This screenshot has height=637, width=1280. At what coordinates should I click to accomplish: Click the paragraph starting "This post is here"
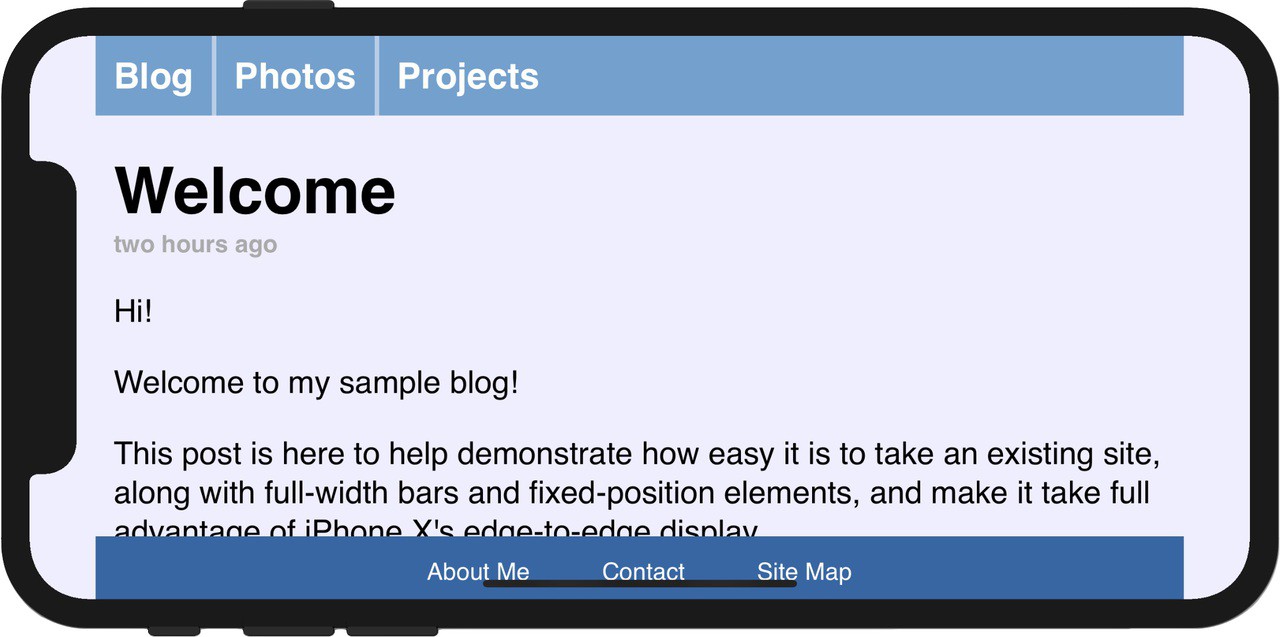636,454
